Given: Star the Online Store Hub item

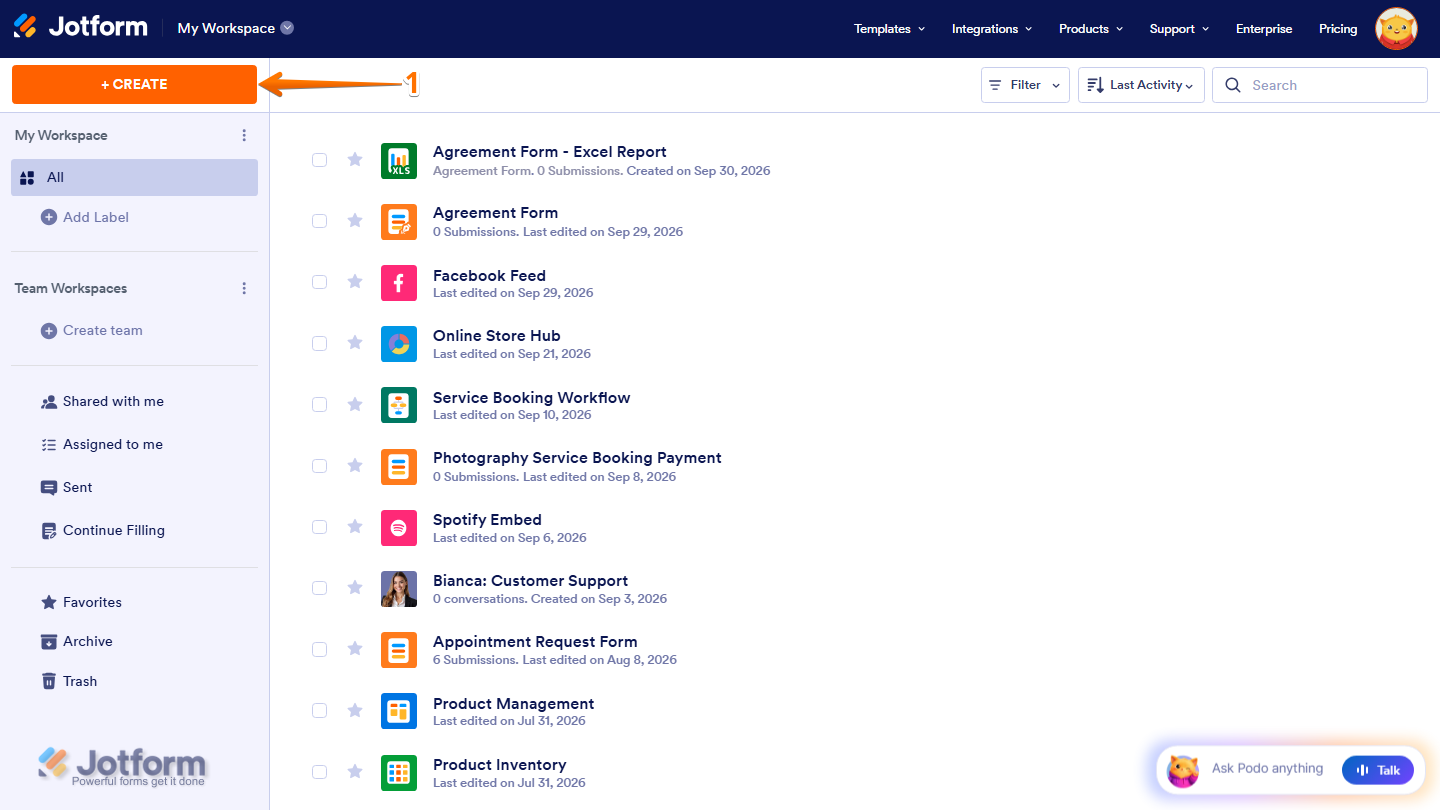Looking at the screenshot, I should pos(355,343).
